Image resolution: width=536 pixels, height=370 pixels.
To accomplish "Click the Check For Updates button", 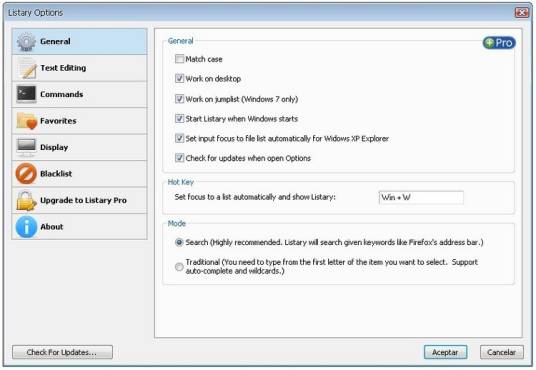I will [x=62, y=352].
